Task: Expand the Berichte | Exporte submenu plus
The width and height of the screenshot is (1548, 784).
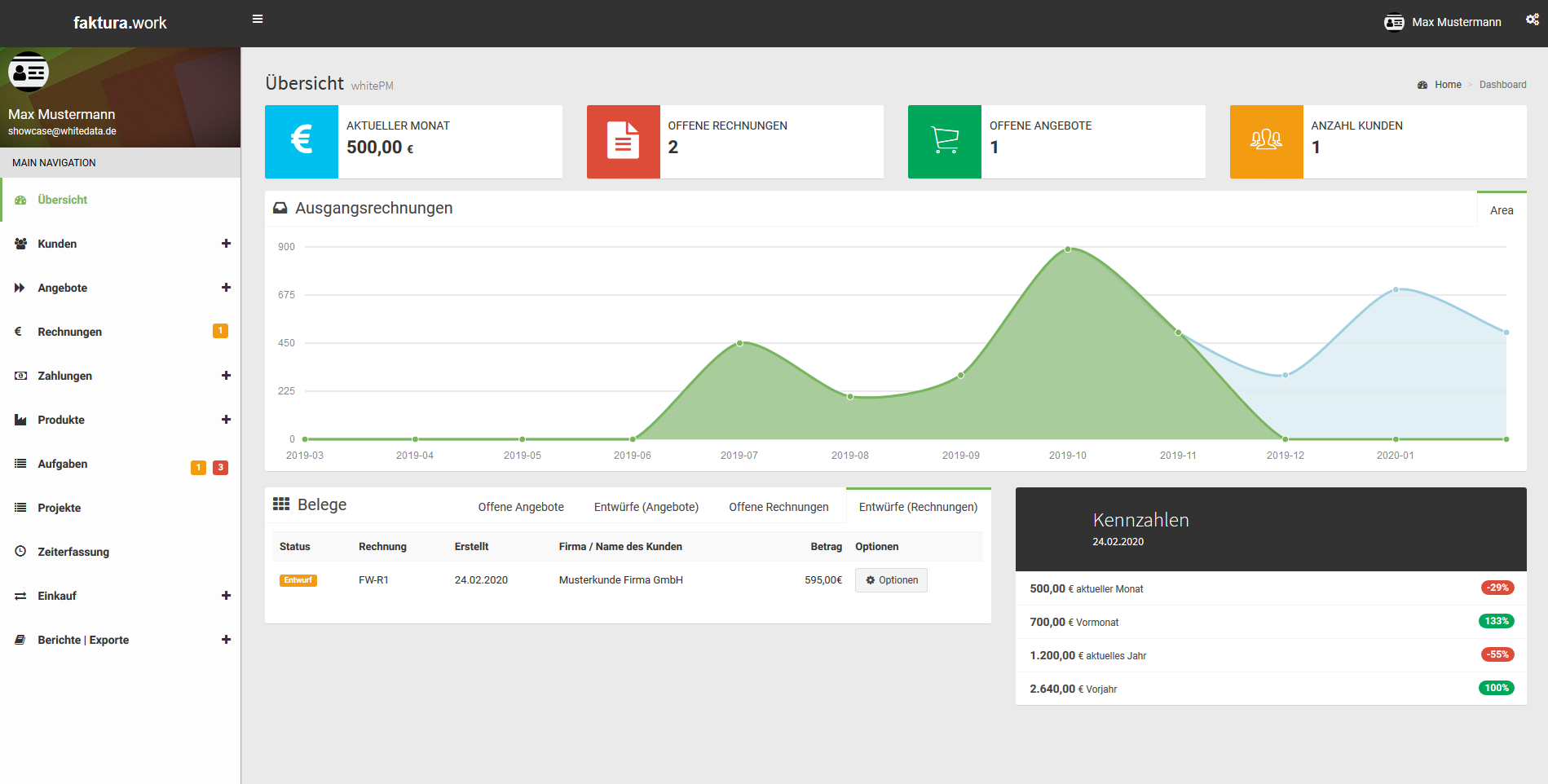Action: [226, 640]
